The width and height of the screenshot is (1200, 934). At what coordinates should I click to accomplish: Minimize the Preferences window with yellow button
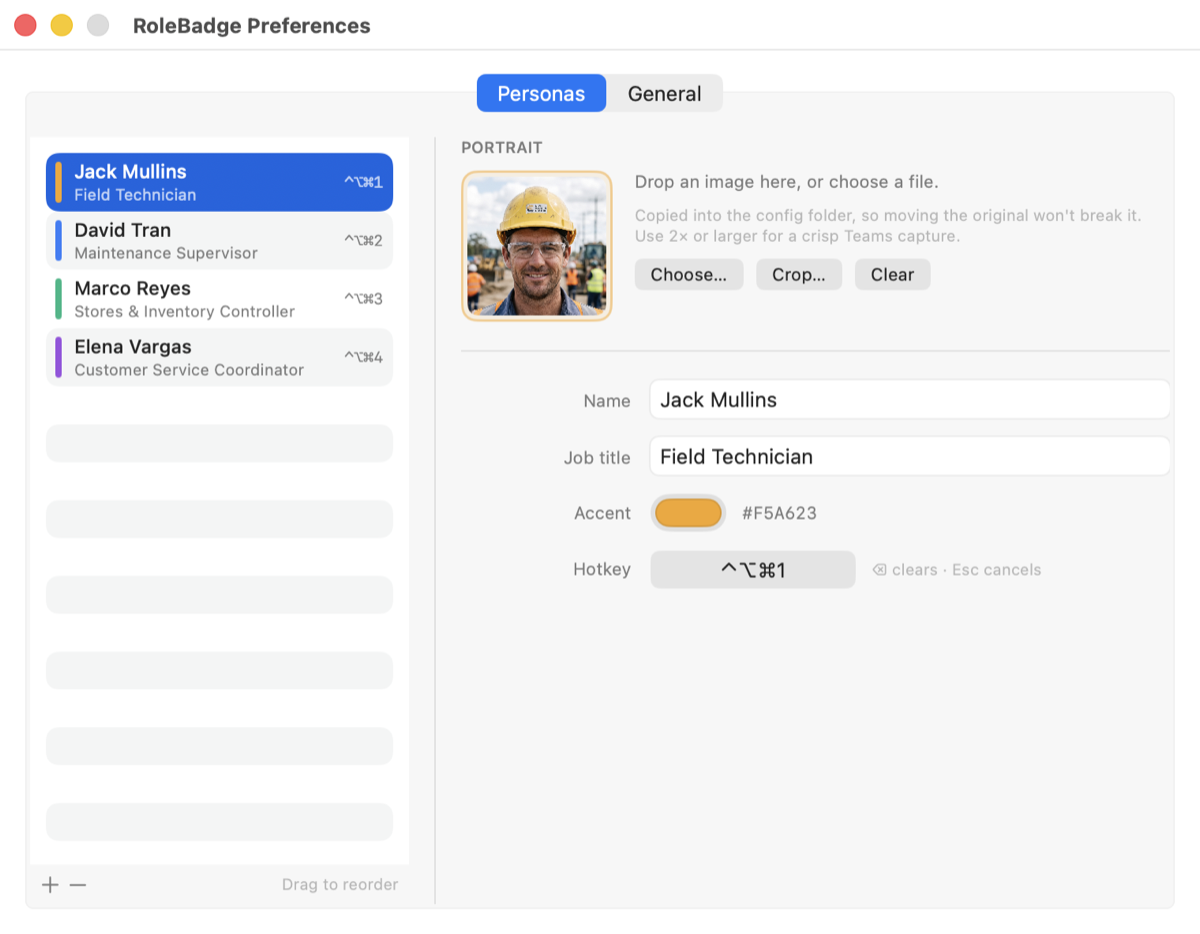point(62,26)
